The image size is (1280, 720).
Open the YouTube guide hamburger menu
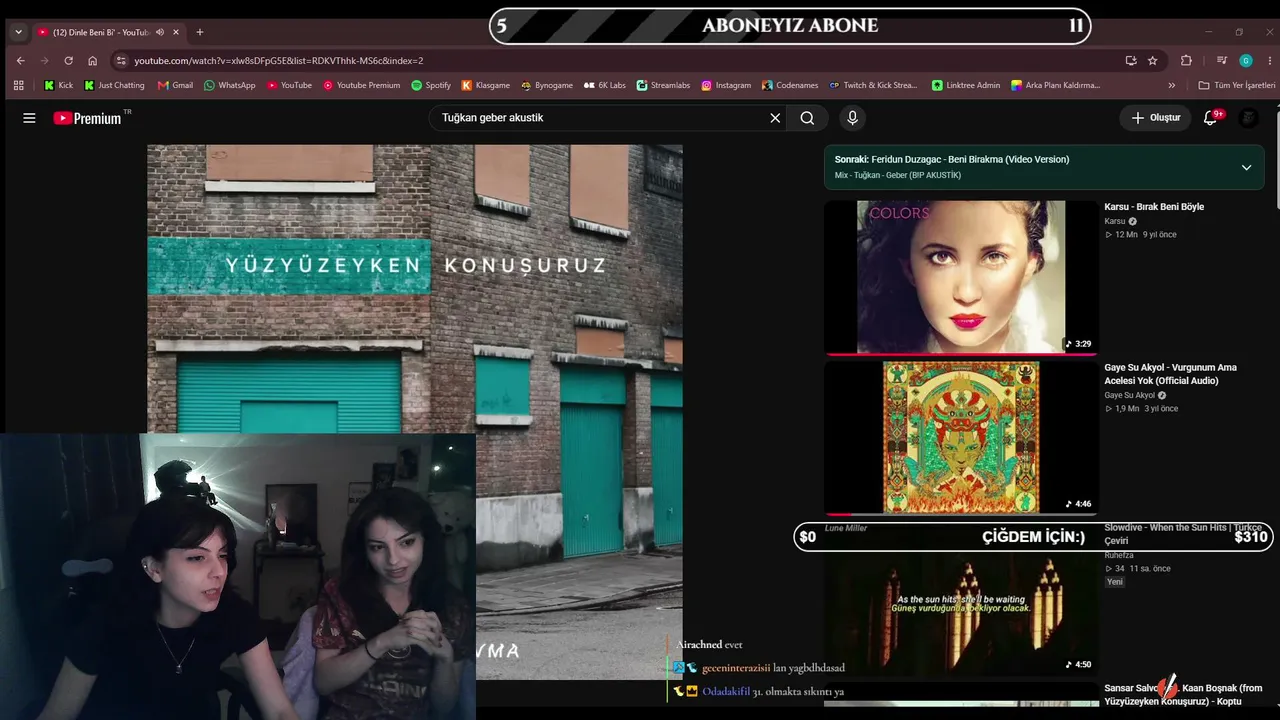point(29,118)
